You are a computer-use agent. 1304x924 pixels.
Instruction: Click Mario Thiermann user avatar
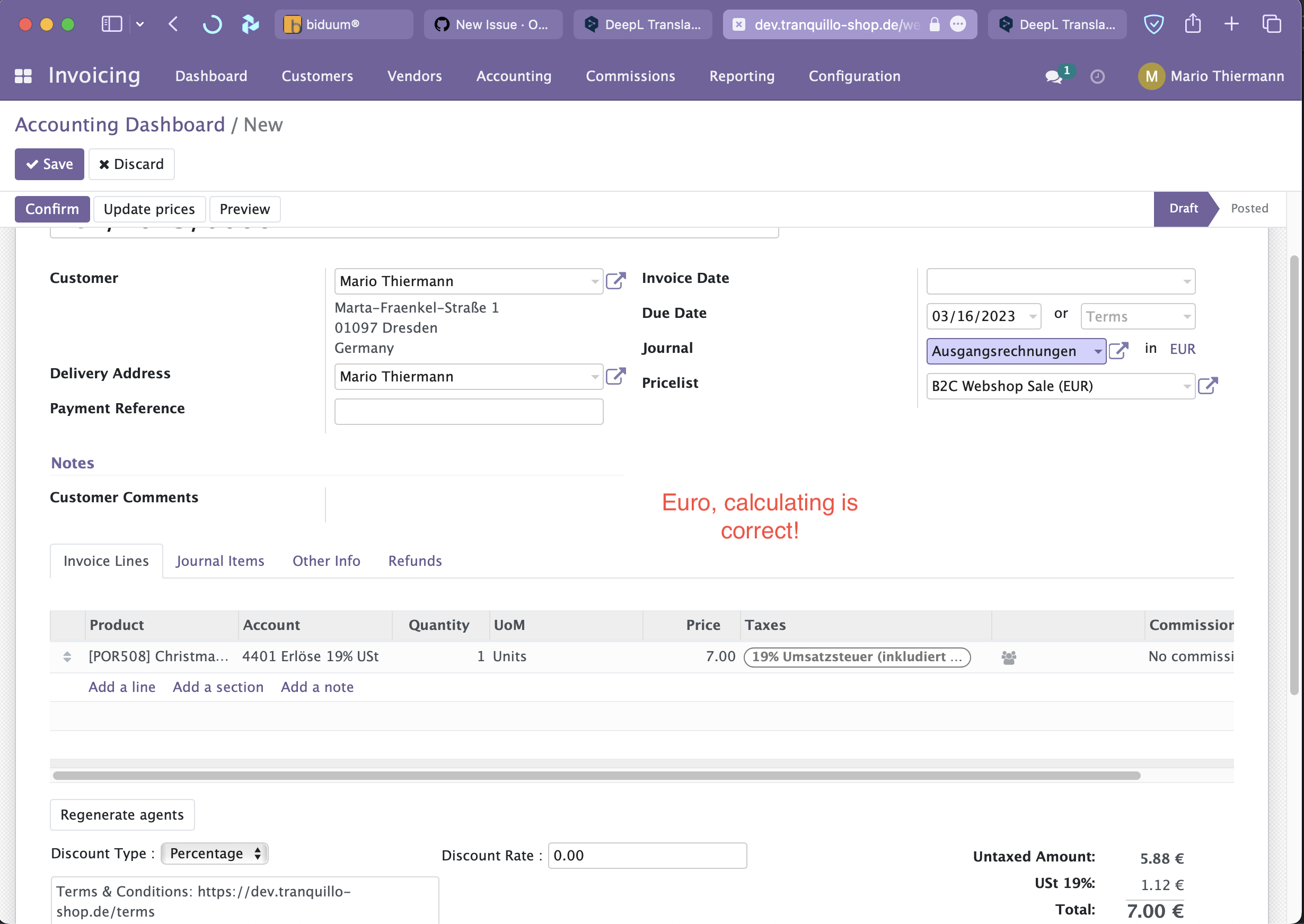point(1151,76)
